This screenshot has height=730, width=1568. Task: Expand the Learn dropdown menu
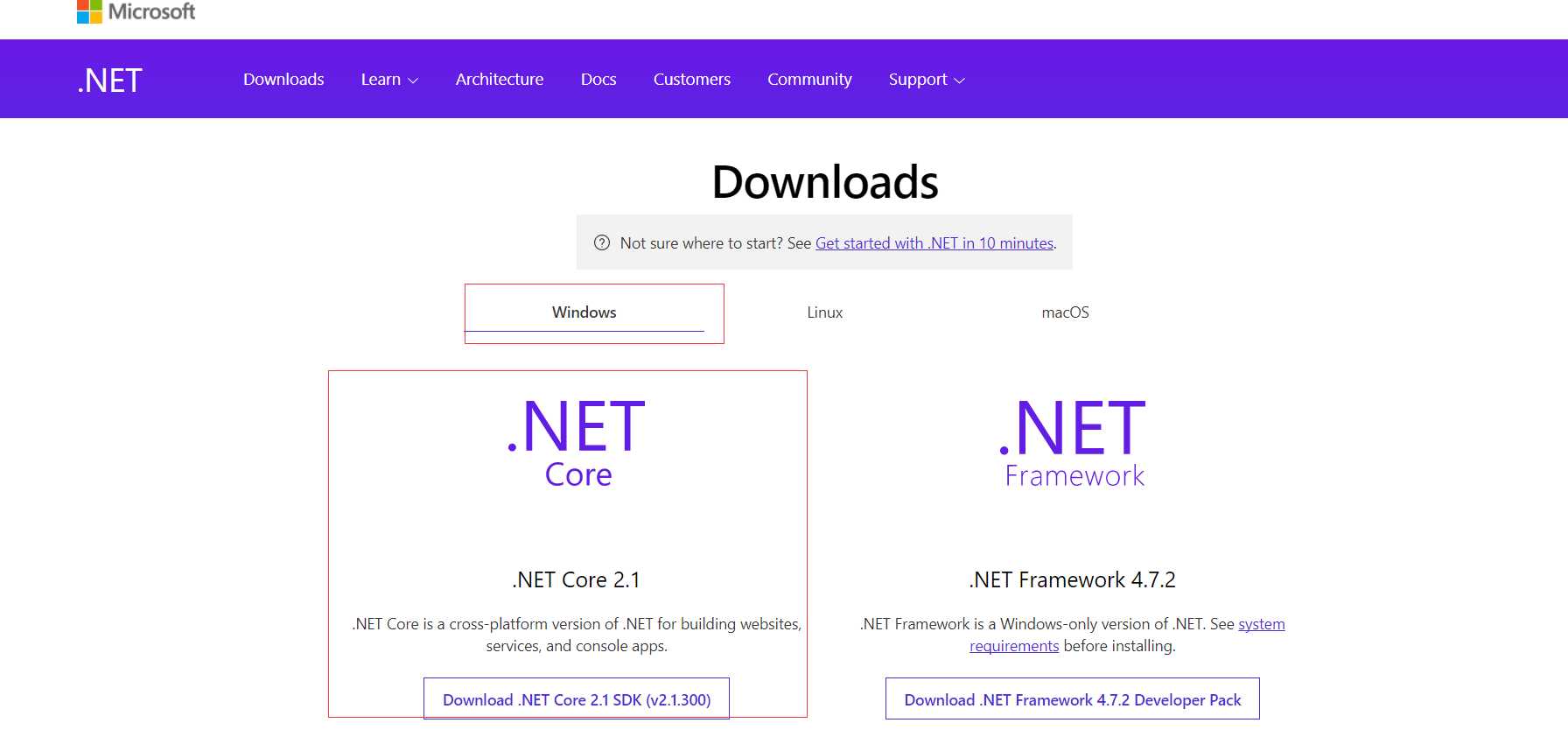tap(389, 79)
